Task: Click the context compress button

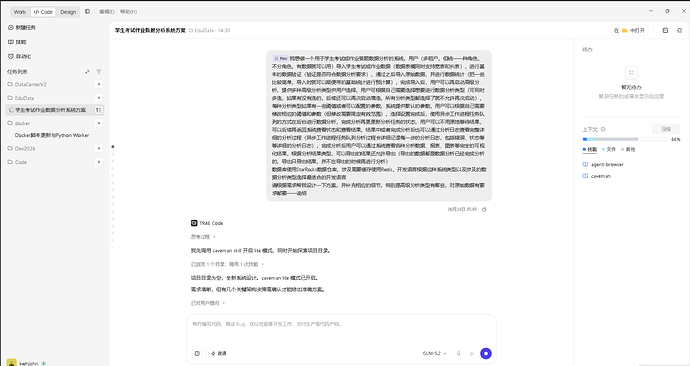Action: tap(666, 129)
